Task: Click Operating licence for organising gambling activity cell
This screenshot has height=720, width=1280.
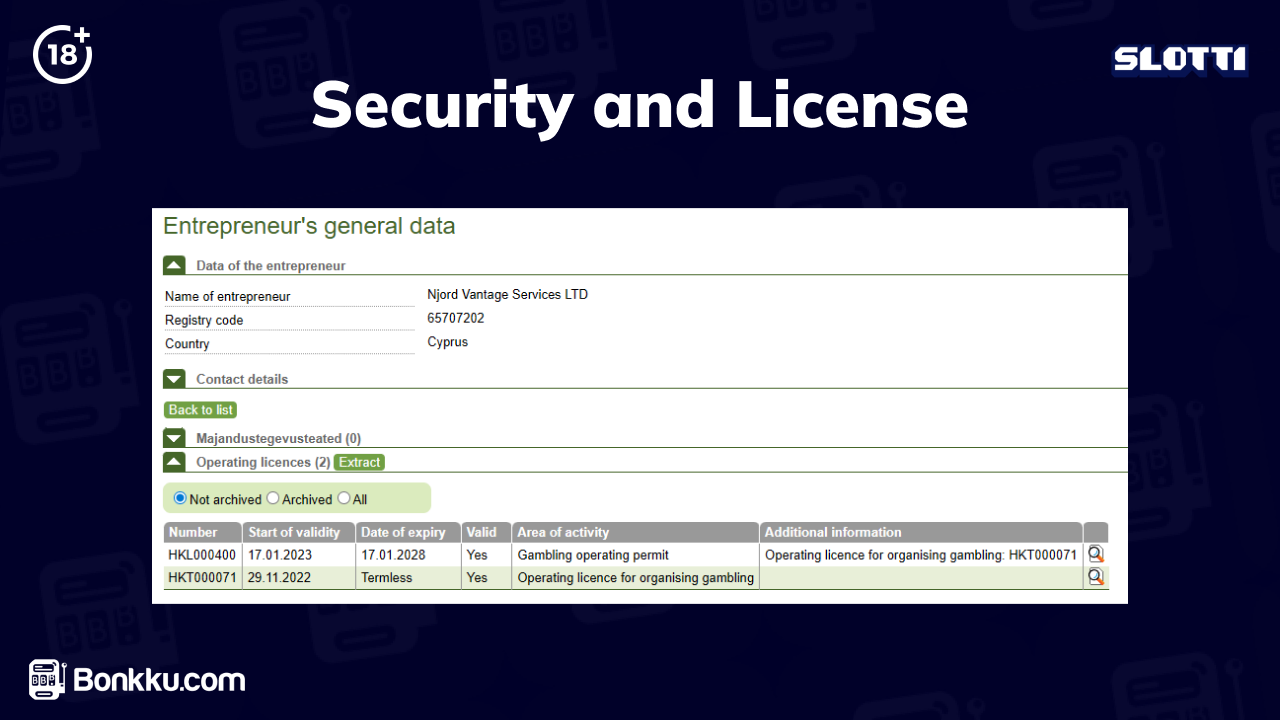Action: tap(635, 577)
